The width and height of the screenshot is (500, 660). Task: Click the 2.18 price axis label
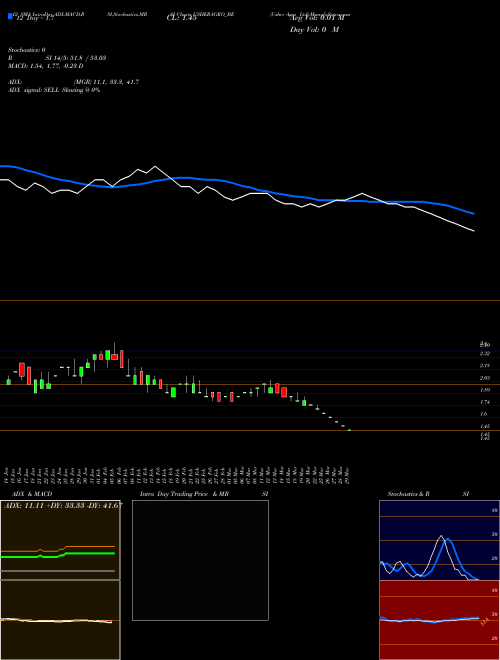485,366
